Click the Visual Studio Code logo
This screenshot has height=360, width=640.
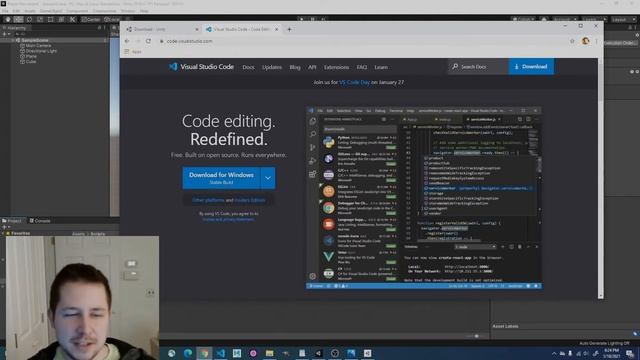202,67
